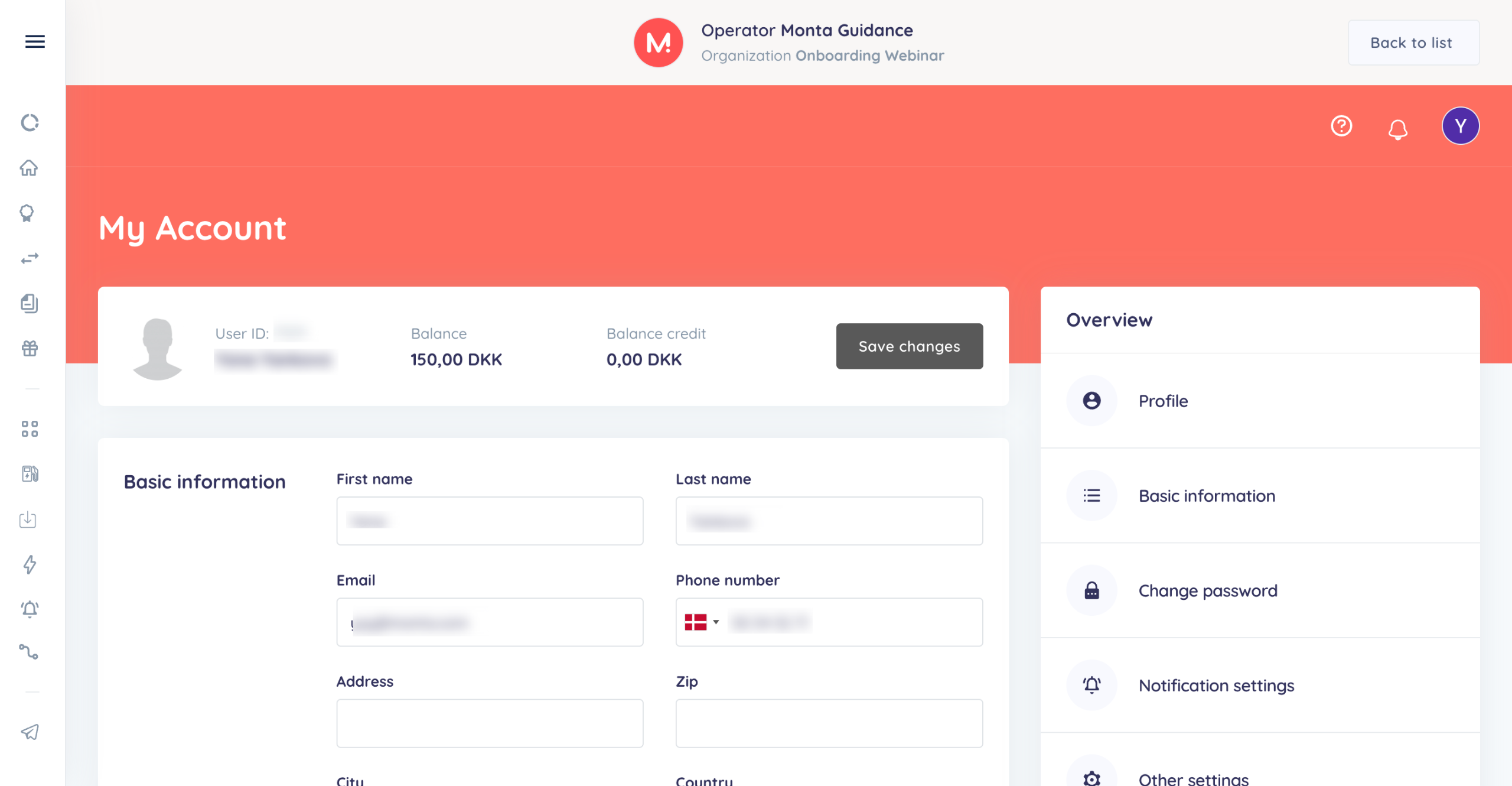
Task: Open the hamburger menu icon
Action: tap(35, 41)
